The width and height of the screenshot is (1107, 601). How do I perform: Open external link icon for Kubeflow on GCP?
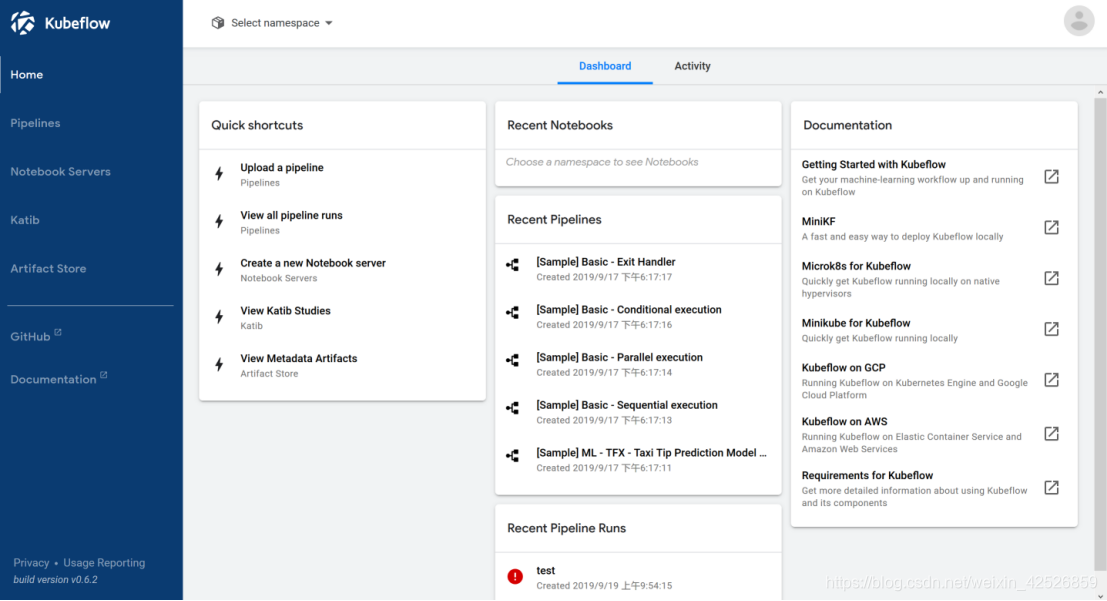pos(1051,380)
